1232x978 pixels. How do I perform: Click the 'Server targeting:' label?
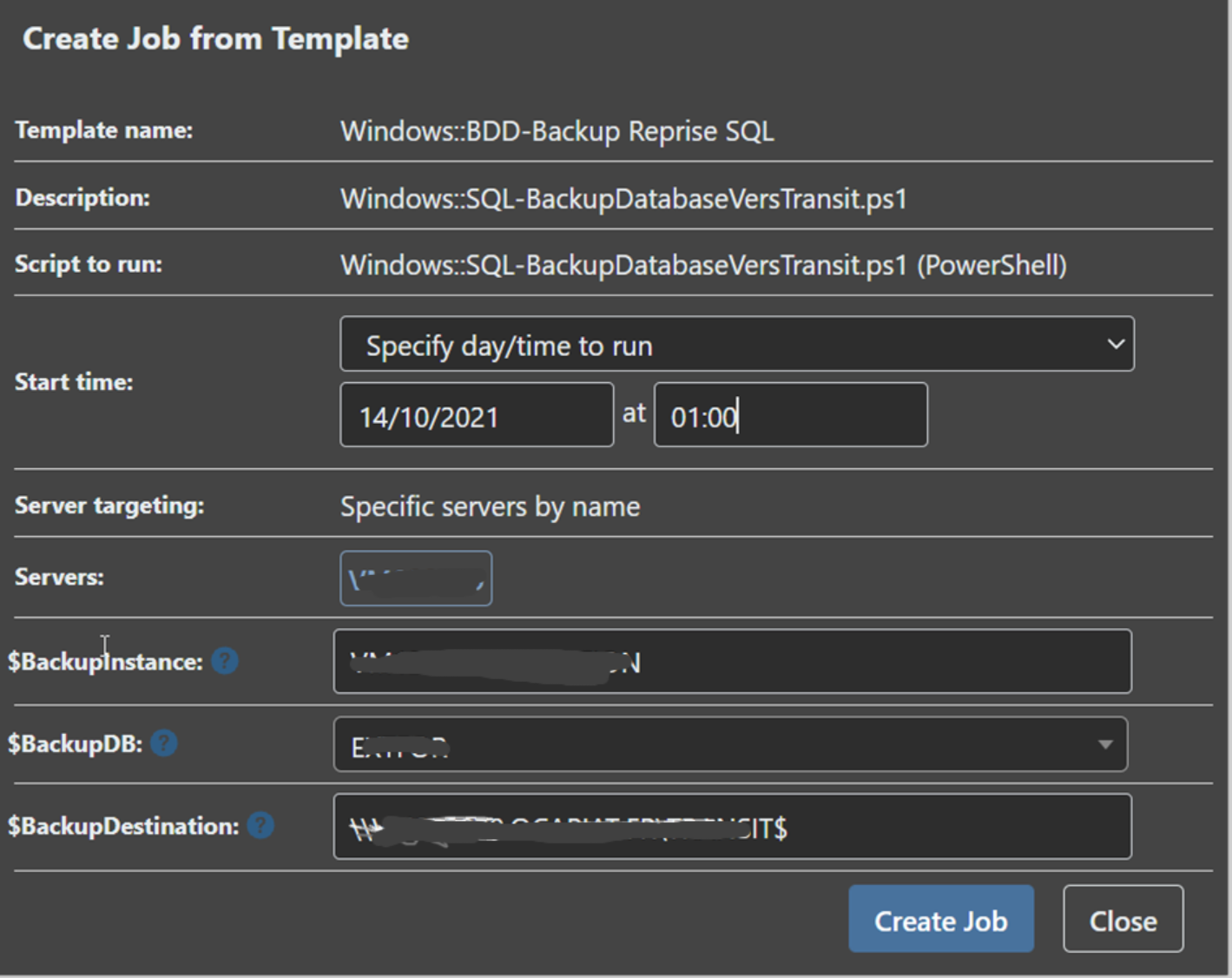[109, 506]
